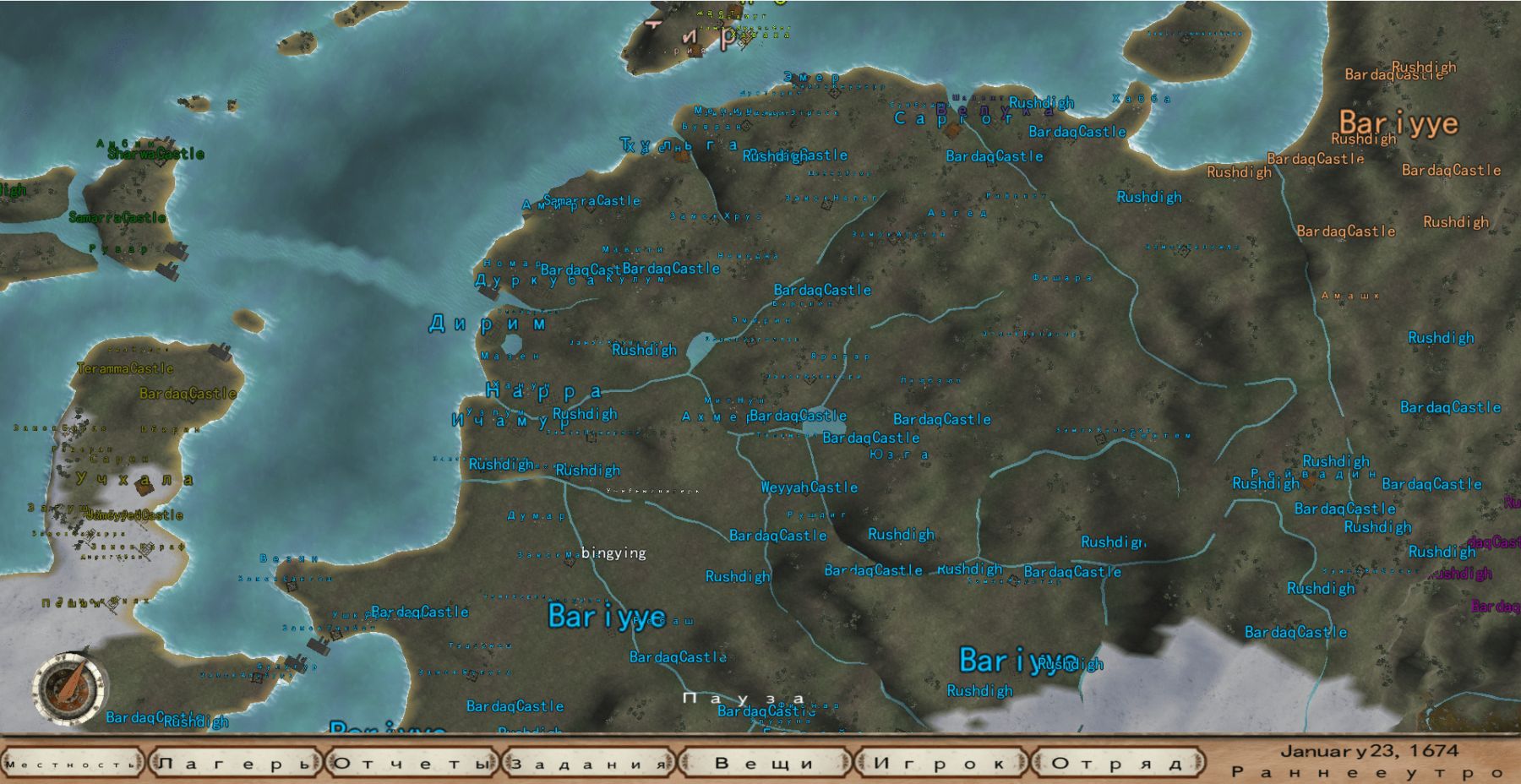Open the Лагерь (Camp) menu
Viewport: 1521px width, 784px height.
click(x=235, y=764)
